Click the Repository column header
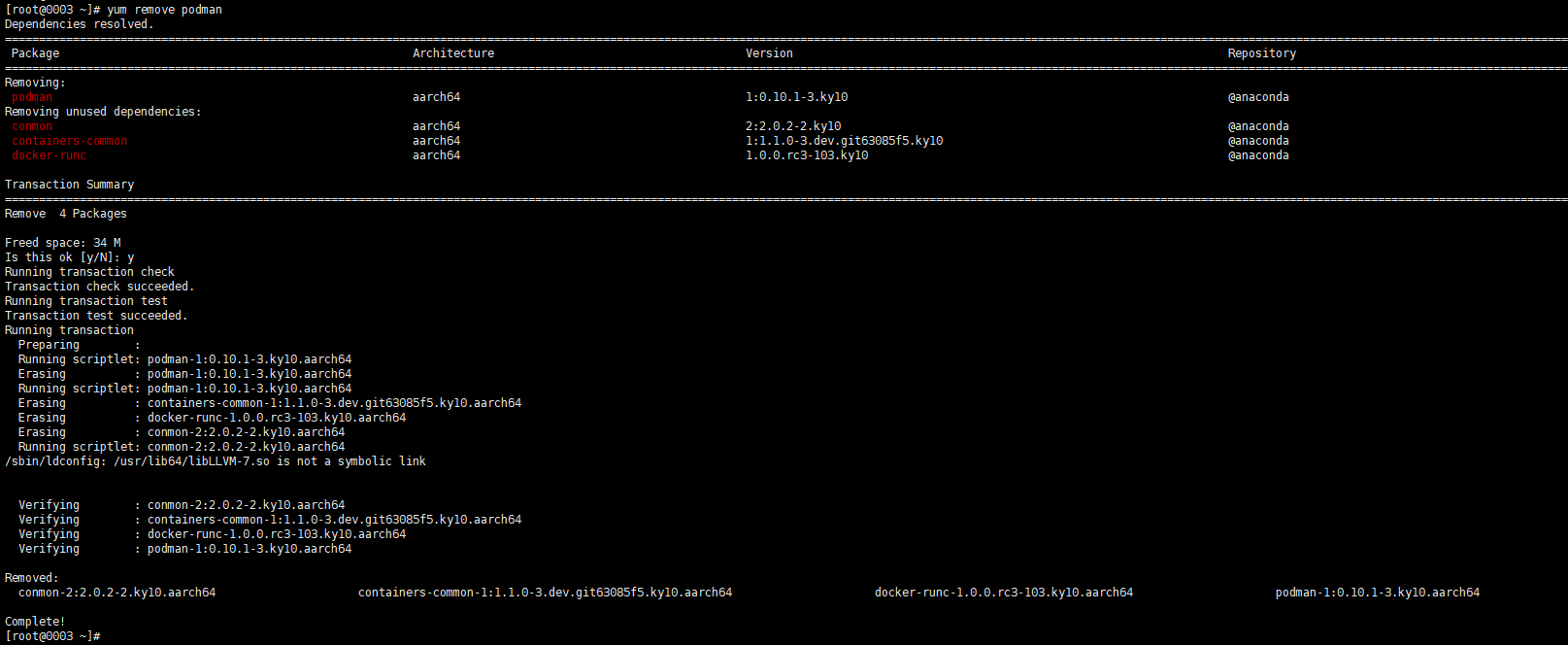This screenshot has height=645, width=1568. point(1261,53)
